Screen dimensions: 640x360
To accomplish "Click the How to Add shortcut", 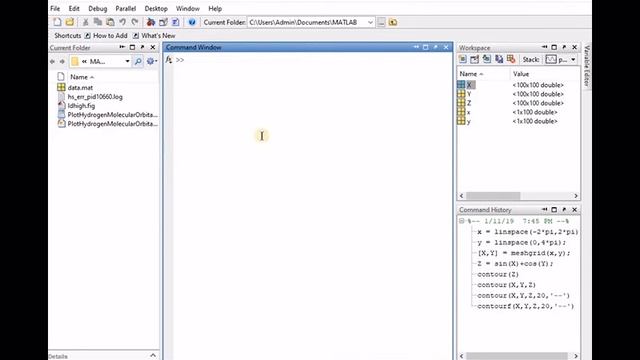I will [106, 36].
